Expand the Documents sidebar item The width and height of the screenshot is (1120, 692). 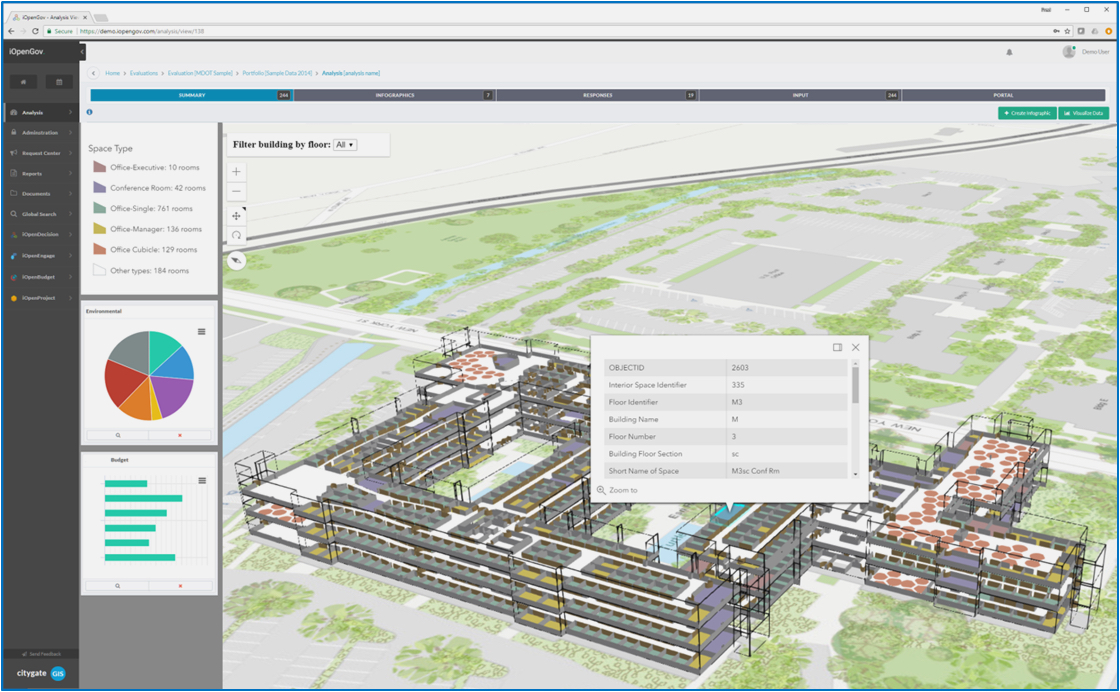tap(41, 194)
